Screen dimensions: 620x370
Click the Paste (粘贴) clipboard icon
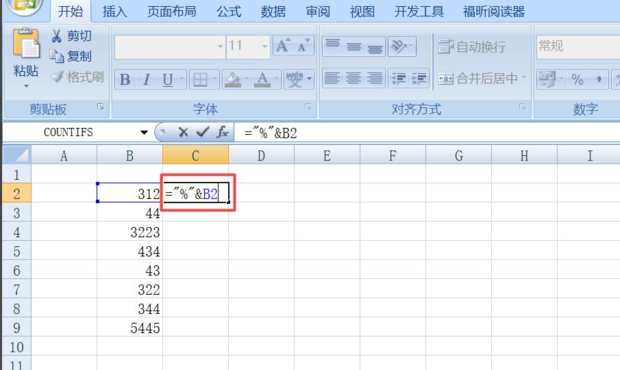pos(26,44)
